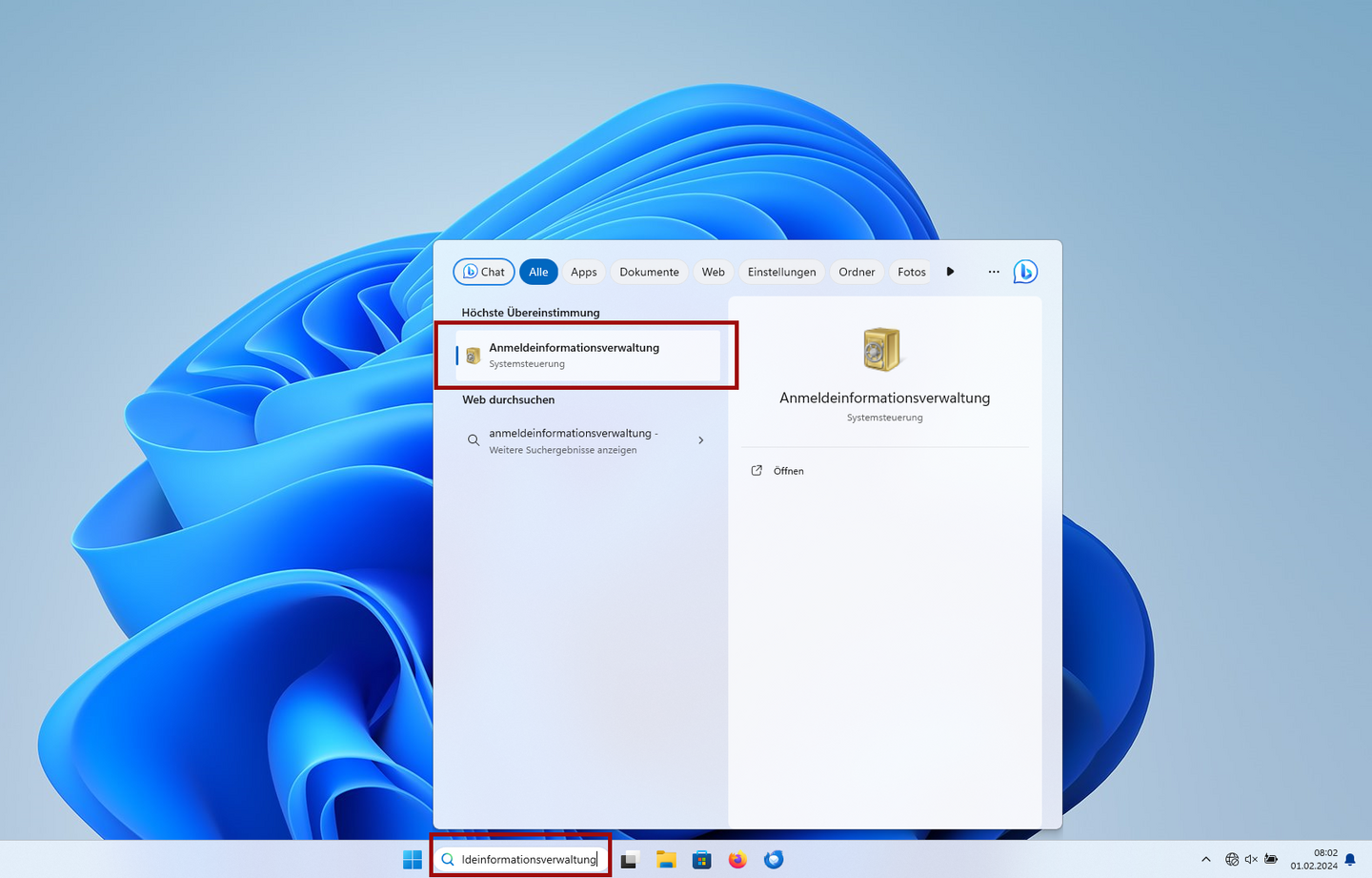The image size is (1372, 878).
Task: Open the clock and date flyout
Action: click(x=1314, y=859)
